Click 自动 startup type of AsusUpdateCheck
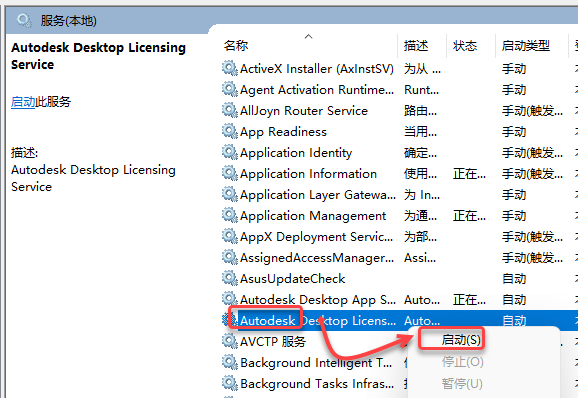 coord(514,279)
